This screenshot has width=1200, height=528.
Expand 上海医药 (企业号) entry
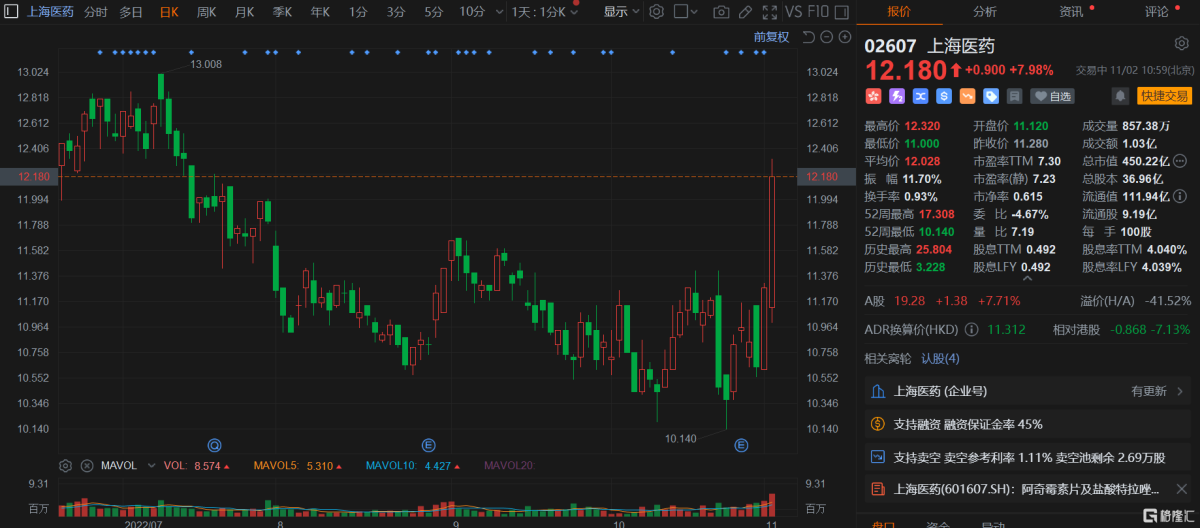coord(1029,391)
